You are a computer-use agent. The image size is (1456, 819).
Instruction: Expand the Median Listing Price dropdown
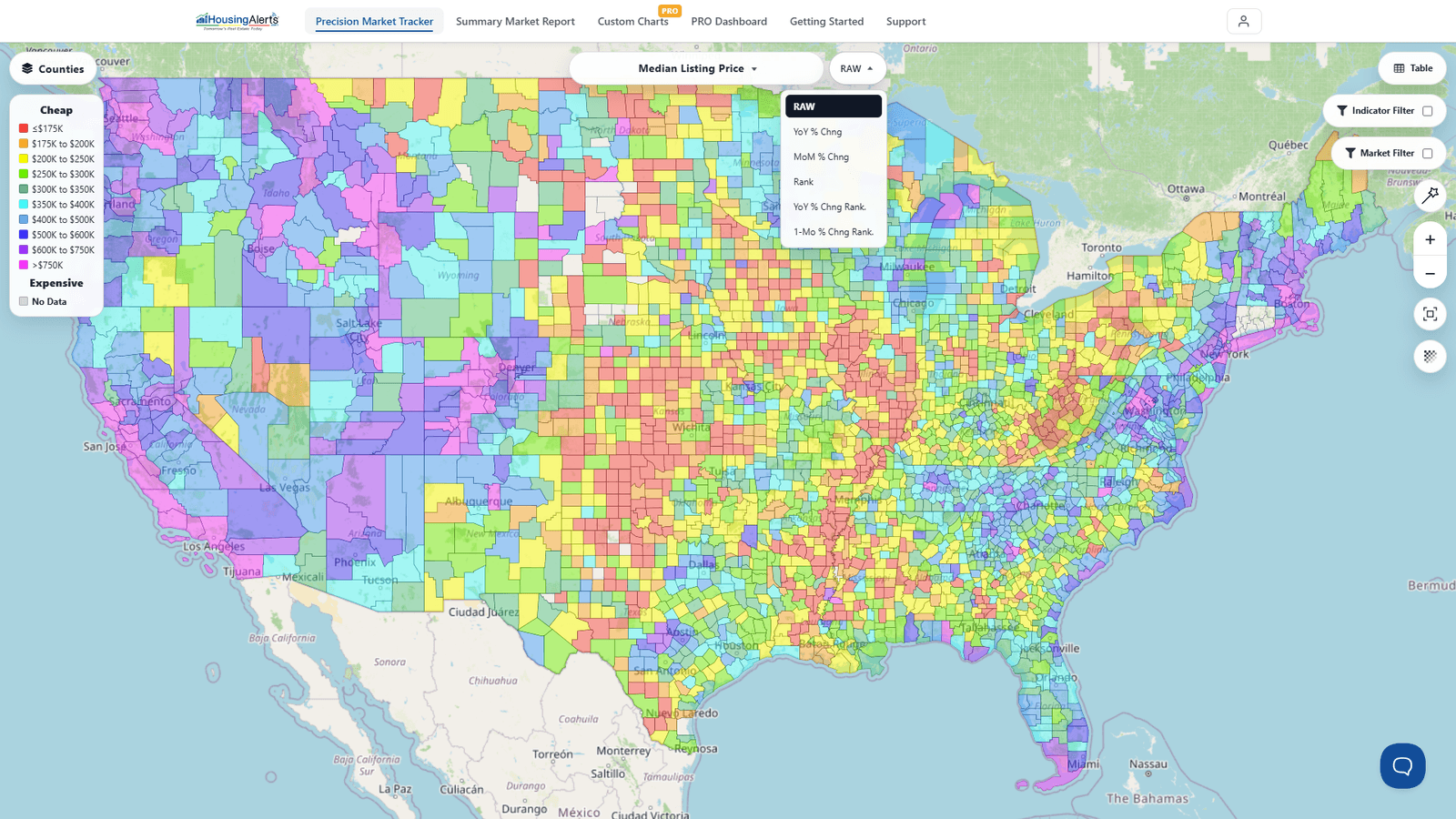point(697,68)
